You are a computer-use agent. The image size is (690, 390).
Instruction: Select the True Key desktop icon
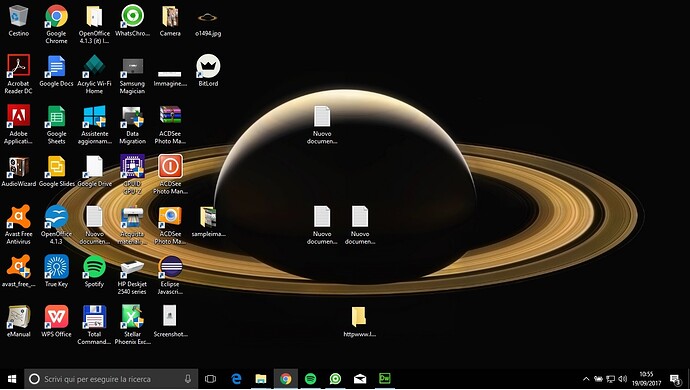56,272
